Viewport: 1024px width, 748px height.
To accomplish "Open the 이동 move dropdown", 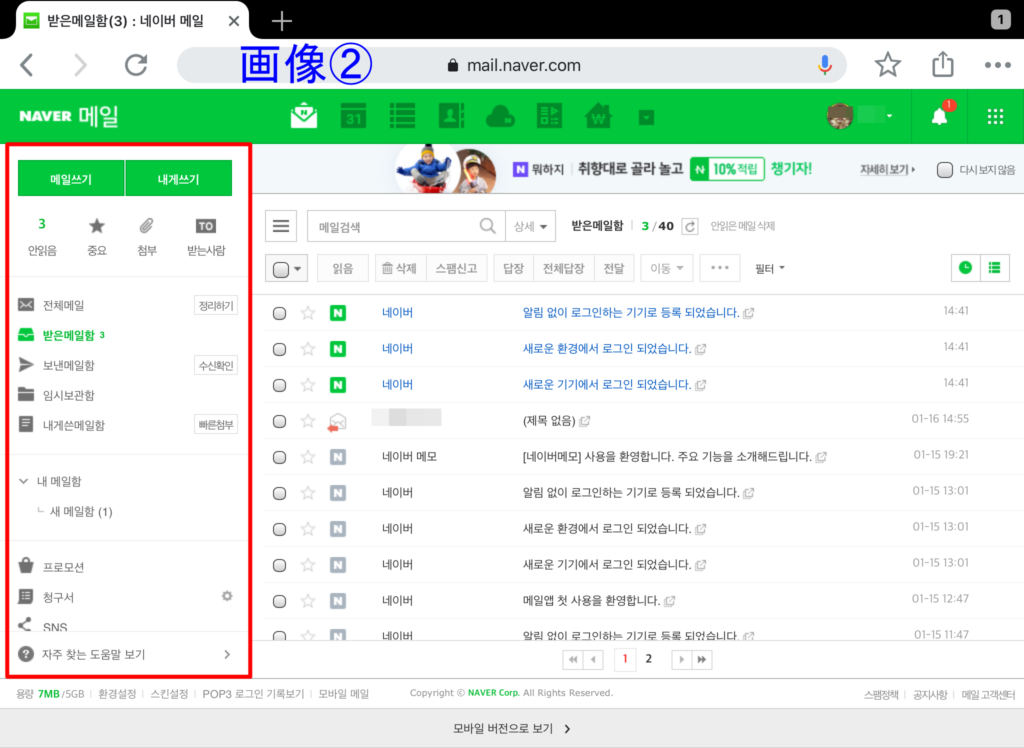I will pyautogui.click(x=666, y=268).
